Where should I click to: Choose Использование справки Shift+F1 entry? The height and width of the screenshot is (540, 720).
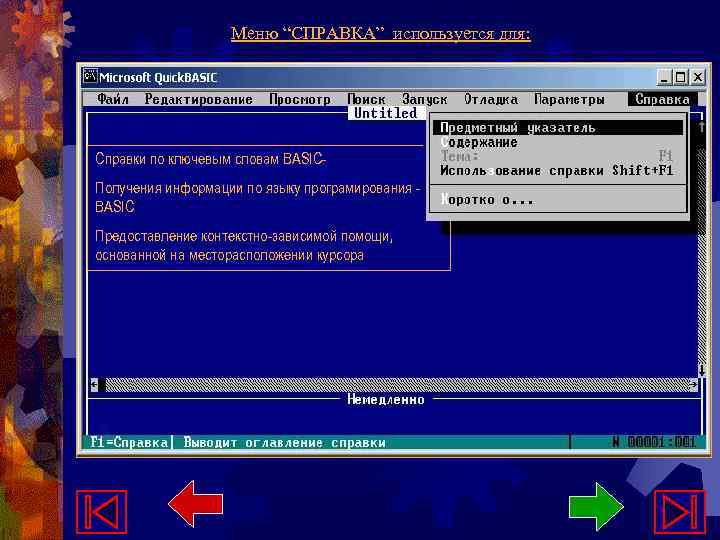click(557, 170)
